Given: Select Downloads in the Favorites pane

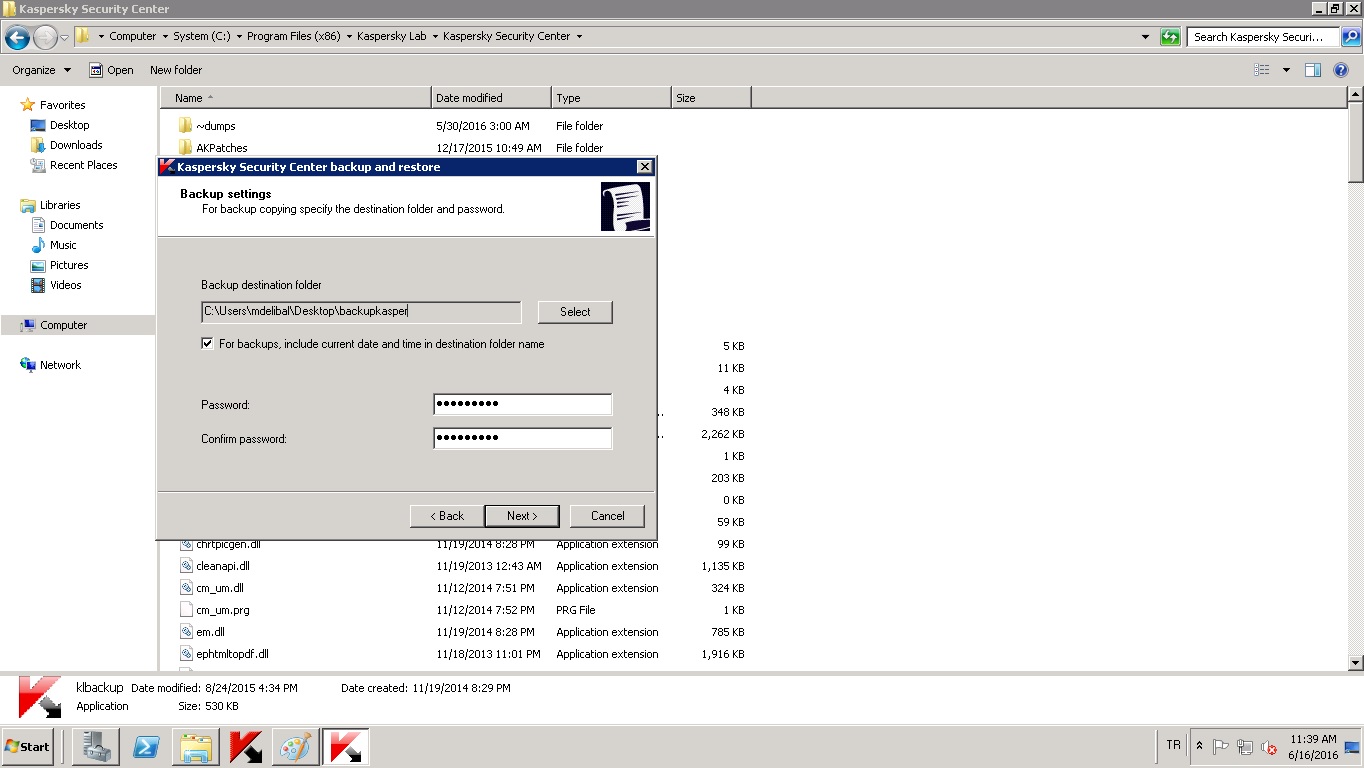Looking at the screenshot, I should point(76,145).
